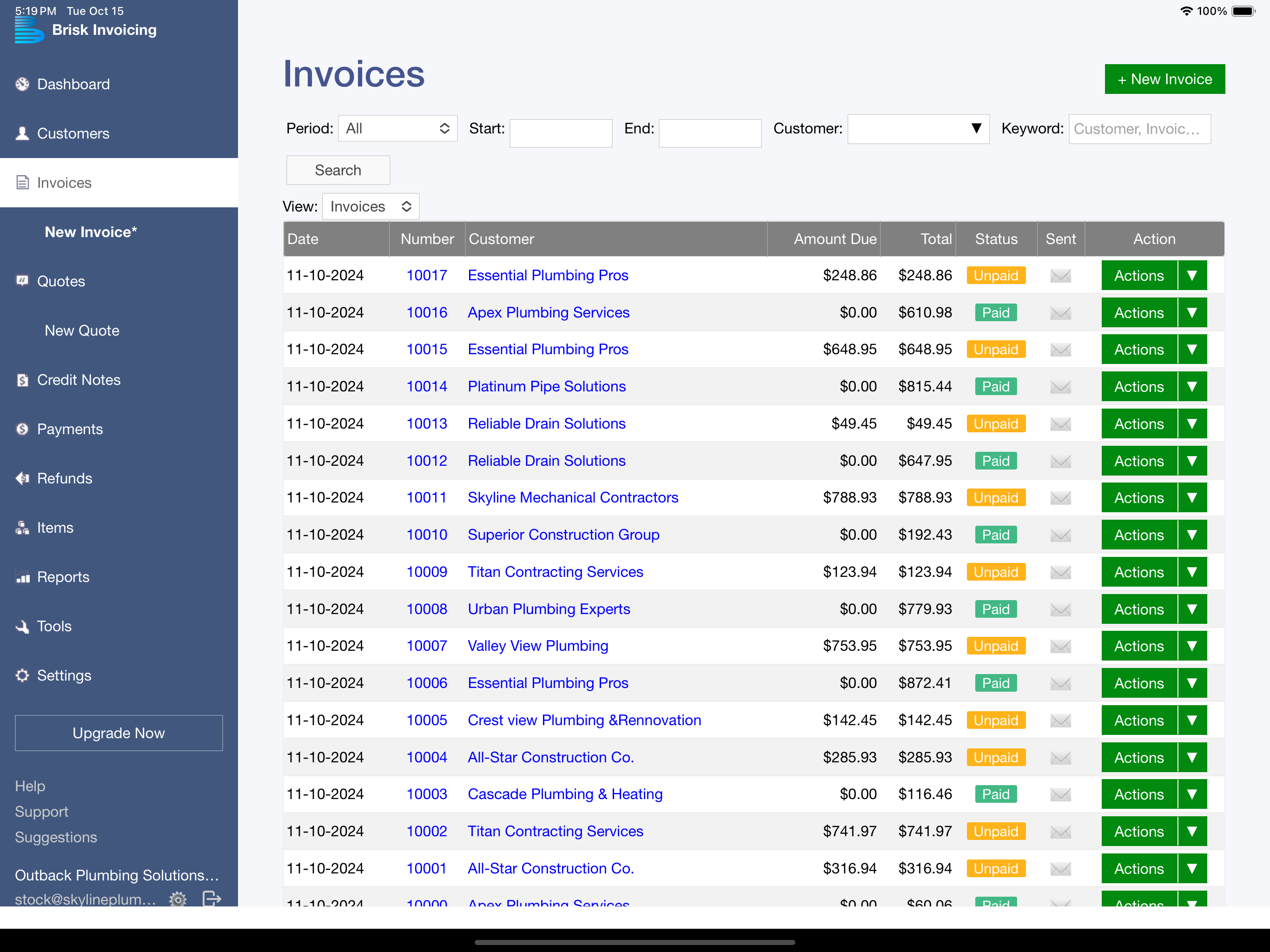Open the View dropdown set to Invoices
Screen dimensions: 1270x952
(371, 206)
